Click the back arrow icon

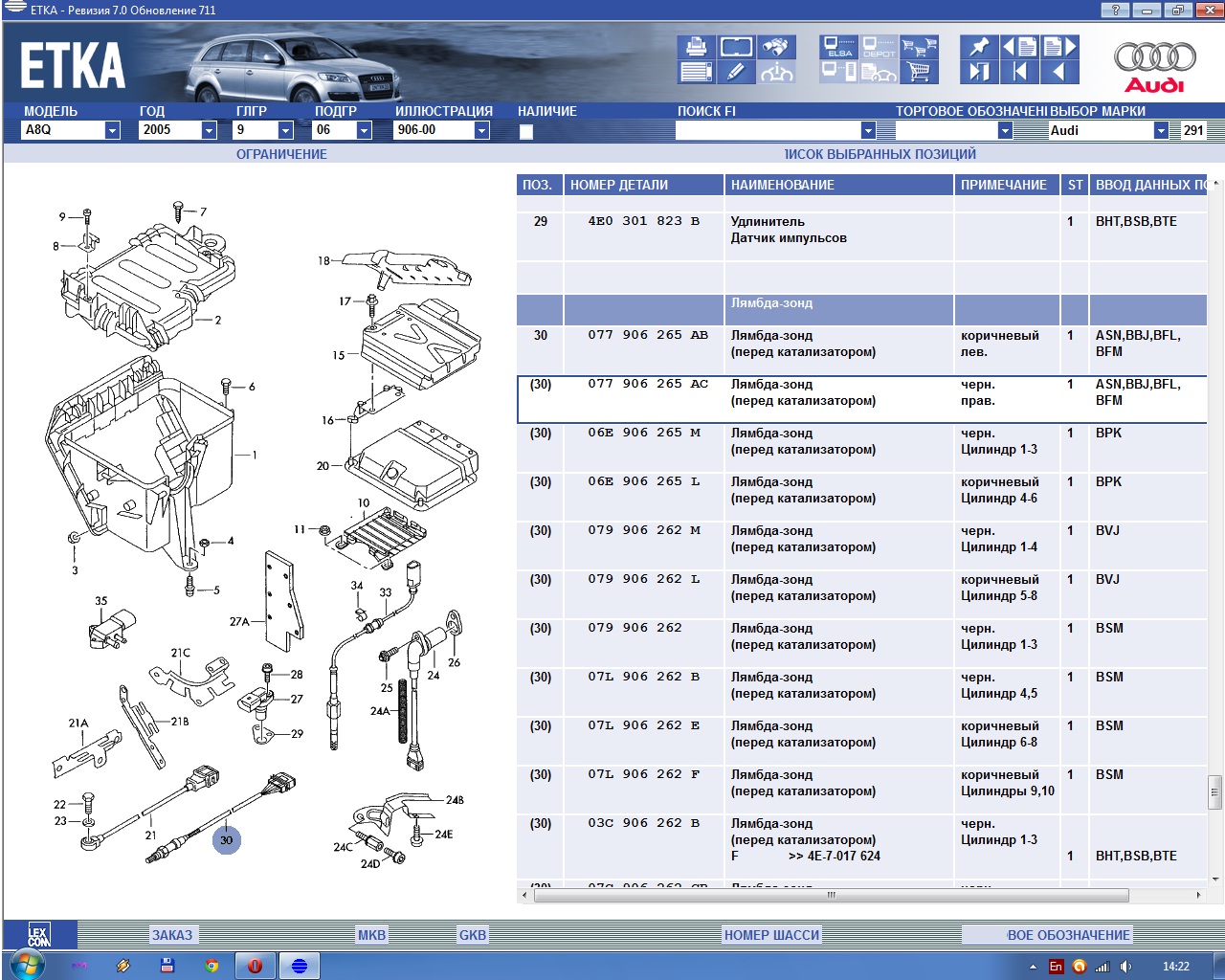(1059, 72)
